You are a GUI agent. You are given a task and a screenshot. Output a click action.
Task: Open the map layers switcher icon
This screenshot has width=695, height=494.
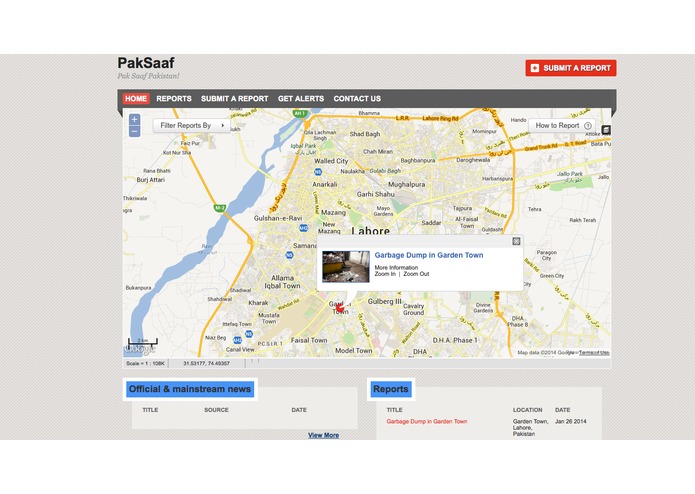(x=605, y=130)
